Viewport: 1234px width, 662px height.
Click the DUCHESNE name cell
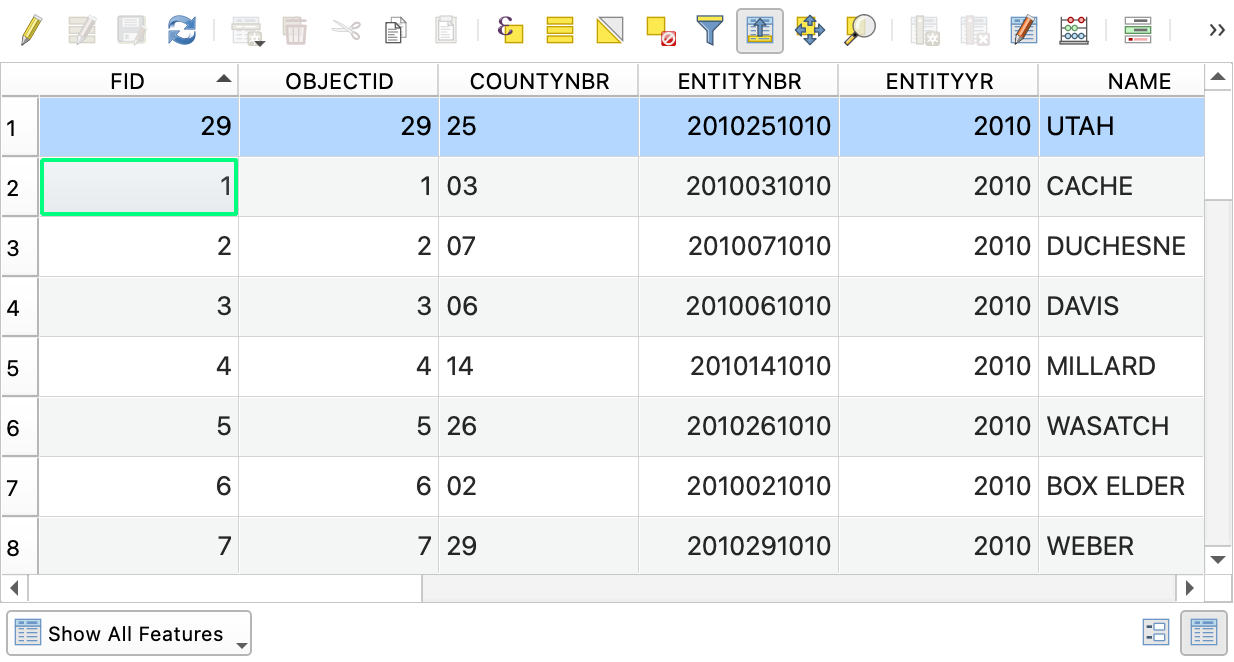[x=1122, y=247]
